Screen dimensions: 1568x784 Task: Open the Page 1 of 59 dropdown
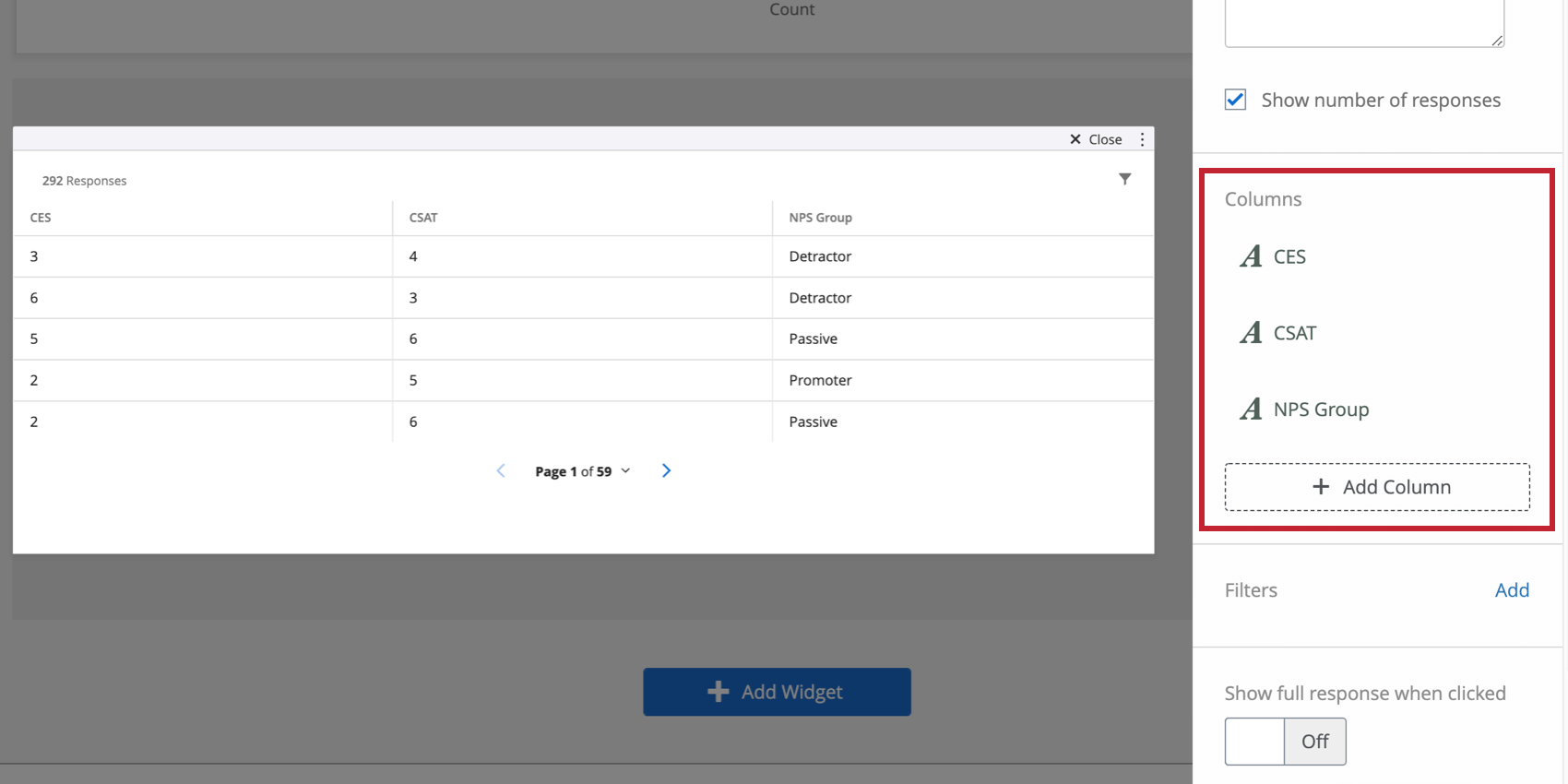pos(583,471)
